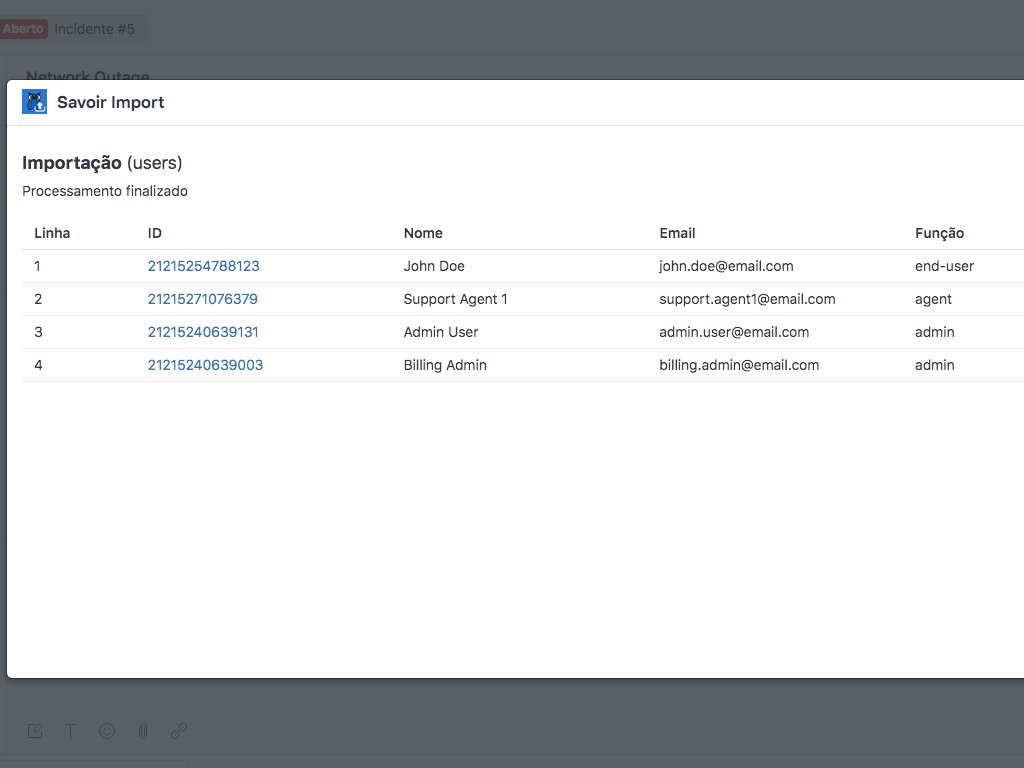Click the compose note icon in editor toolbar

point(35,731)
